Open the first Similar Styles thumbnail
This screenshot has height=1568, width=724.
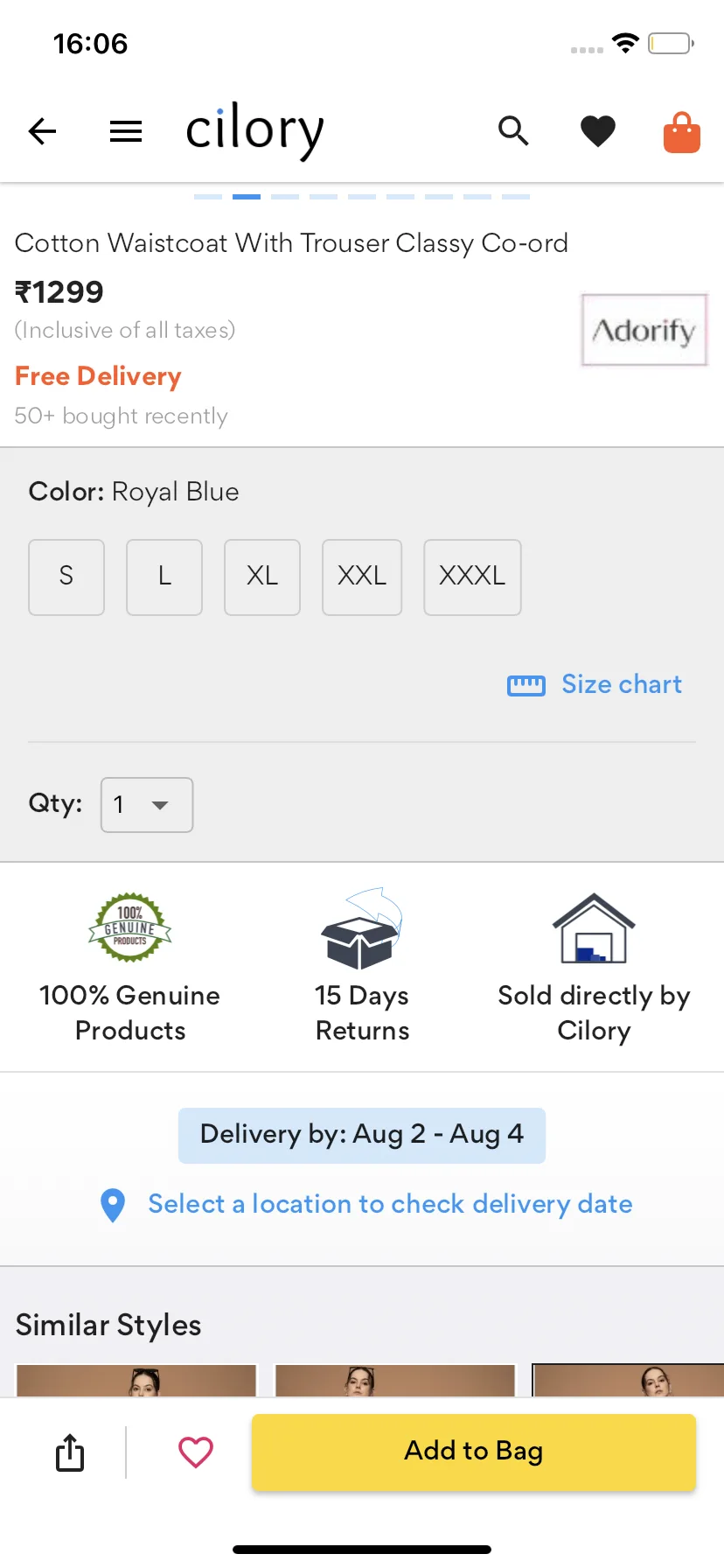136,1380
